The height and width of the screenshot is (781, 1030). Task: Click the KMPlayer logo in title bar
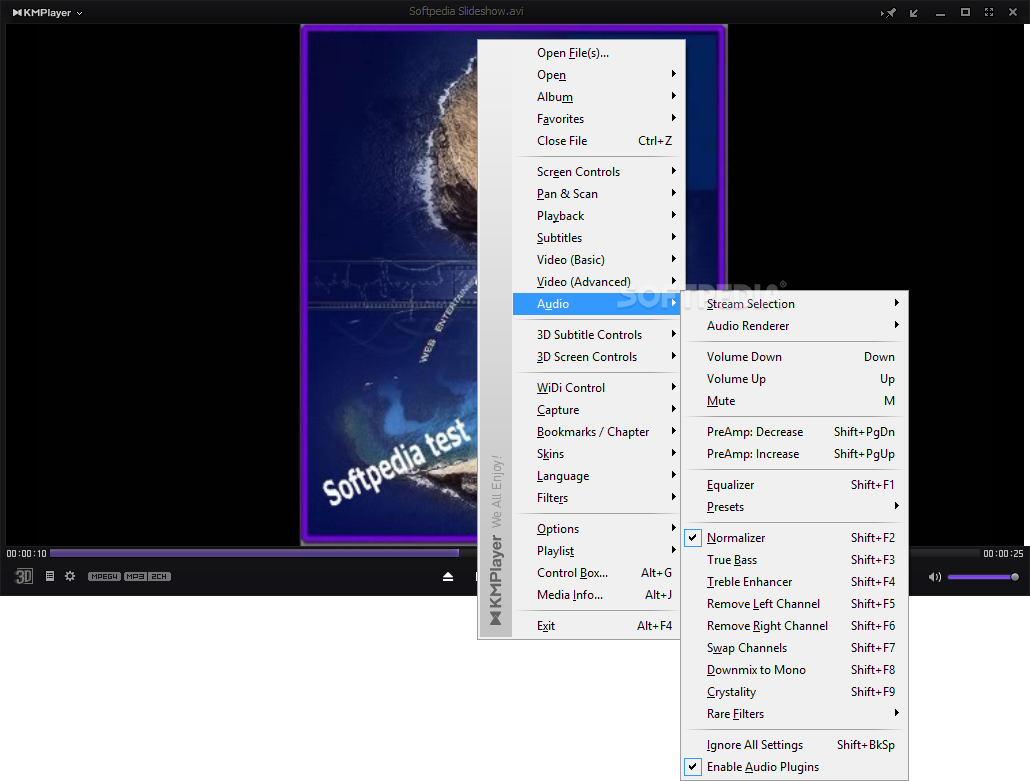(42, 12)
